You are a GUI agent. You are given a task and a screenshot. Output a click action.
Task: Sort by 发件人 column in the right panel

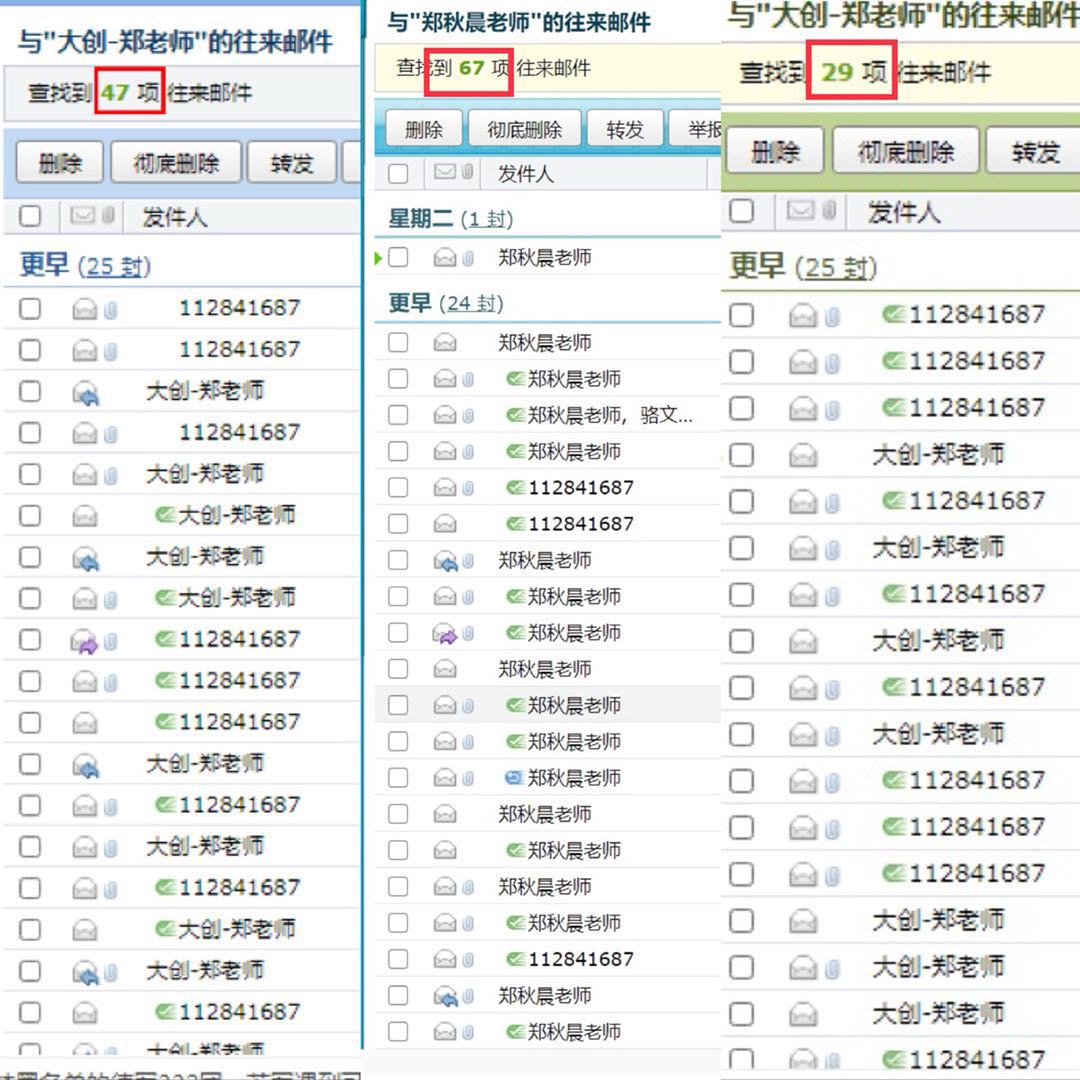tap(903, 212)
